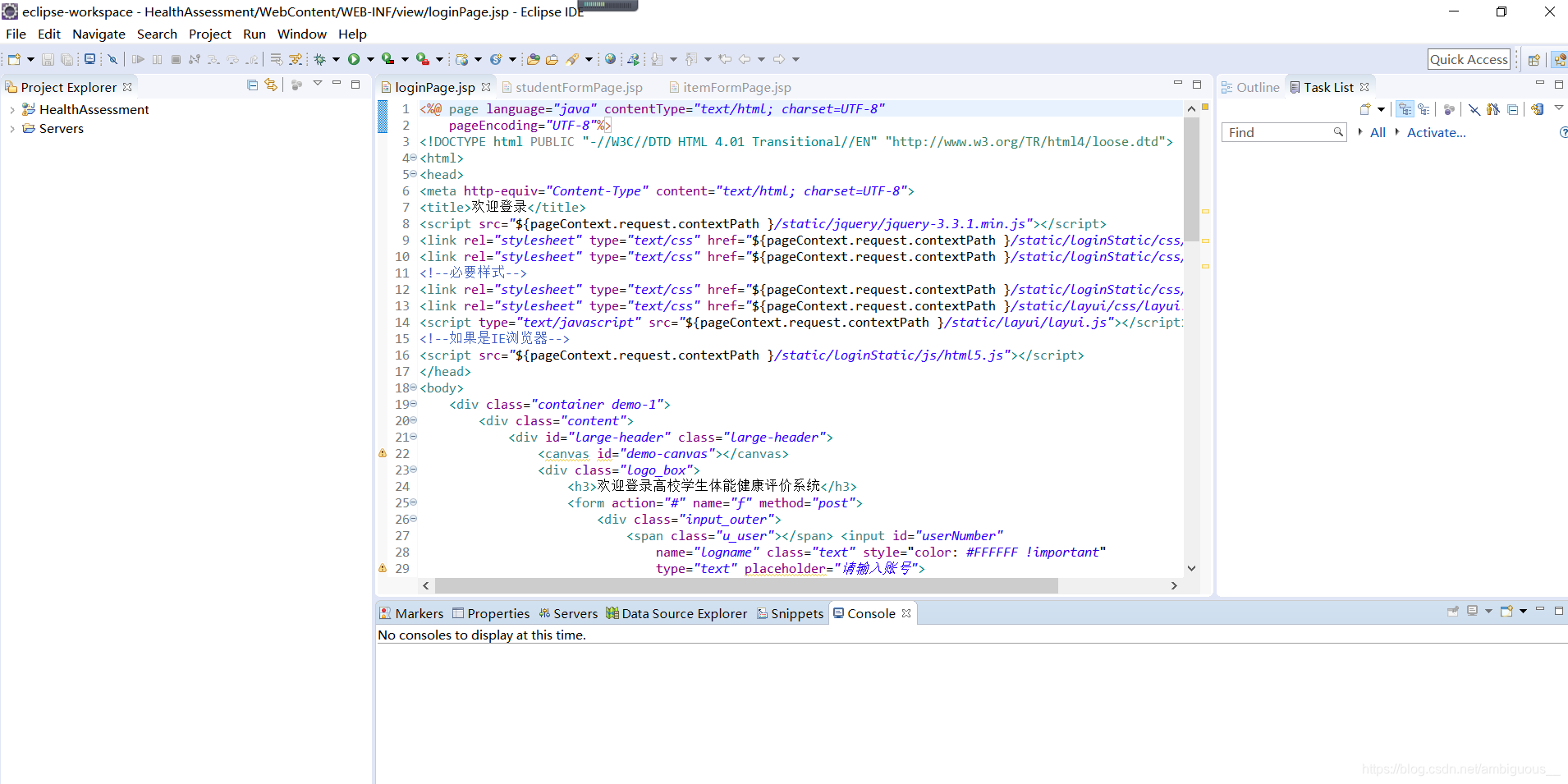Close the loginPage.jsp editor tab
This screenshot has width=1568, height=784.
coord(486,87)
